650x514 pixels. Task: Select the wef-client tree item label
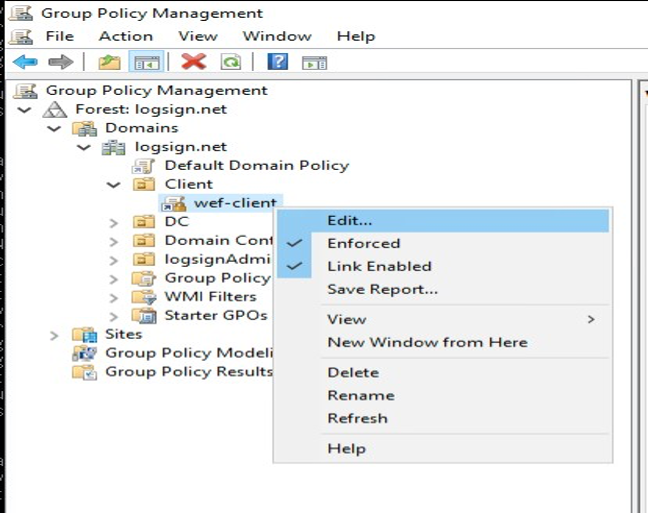[235, 203]
